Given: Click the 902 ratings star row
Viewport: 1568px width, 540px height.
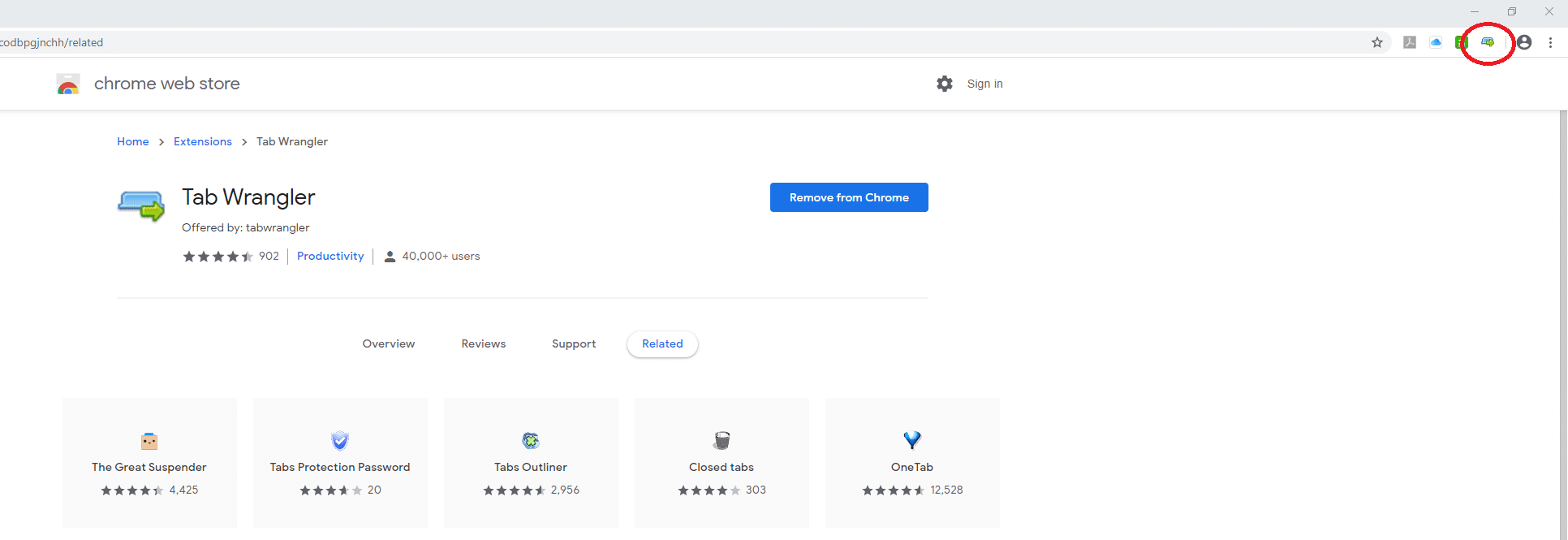Looking at the screenshot, I should (218, 257).
